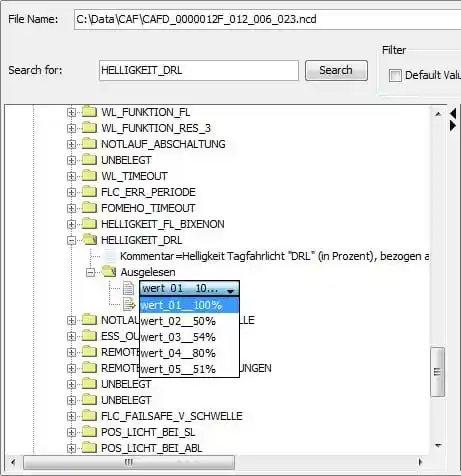Image resolution: width=461 pixels, height=476 pixels.
Task: Click the document-with-arrow icon below wert_01
Action: [x=129, y=304]
